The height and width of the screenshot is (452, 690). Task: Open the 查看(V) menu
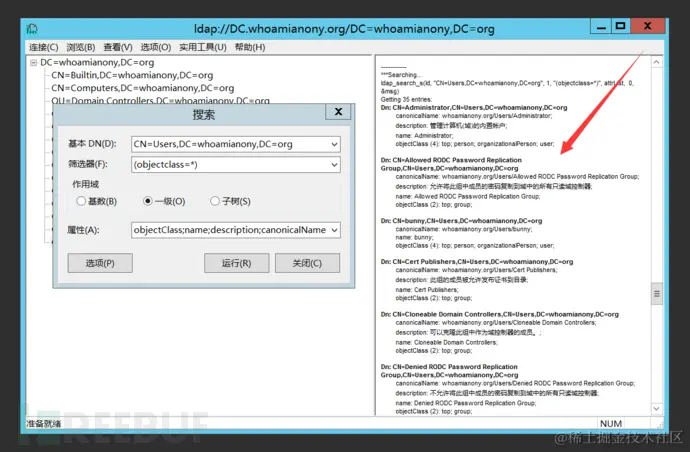(117, 47)
